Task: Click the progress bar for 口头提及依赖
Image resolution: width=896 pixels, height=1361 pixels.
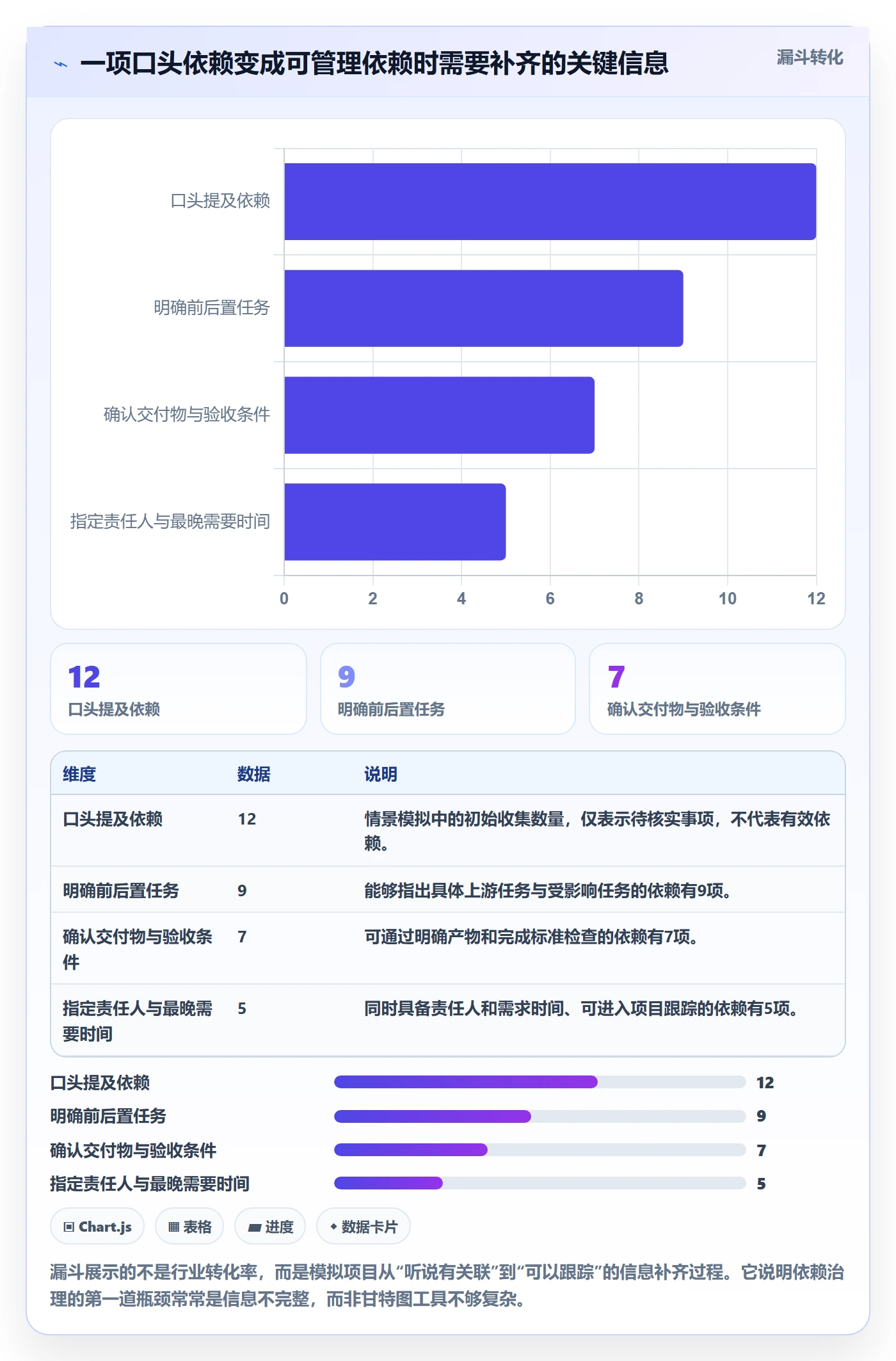Action: (540, 1082)
